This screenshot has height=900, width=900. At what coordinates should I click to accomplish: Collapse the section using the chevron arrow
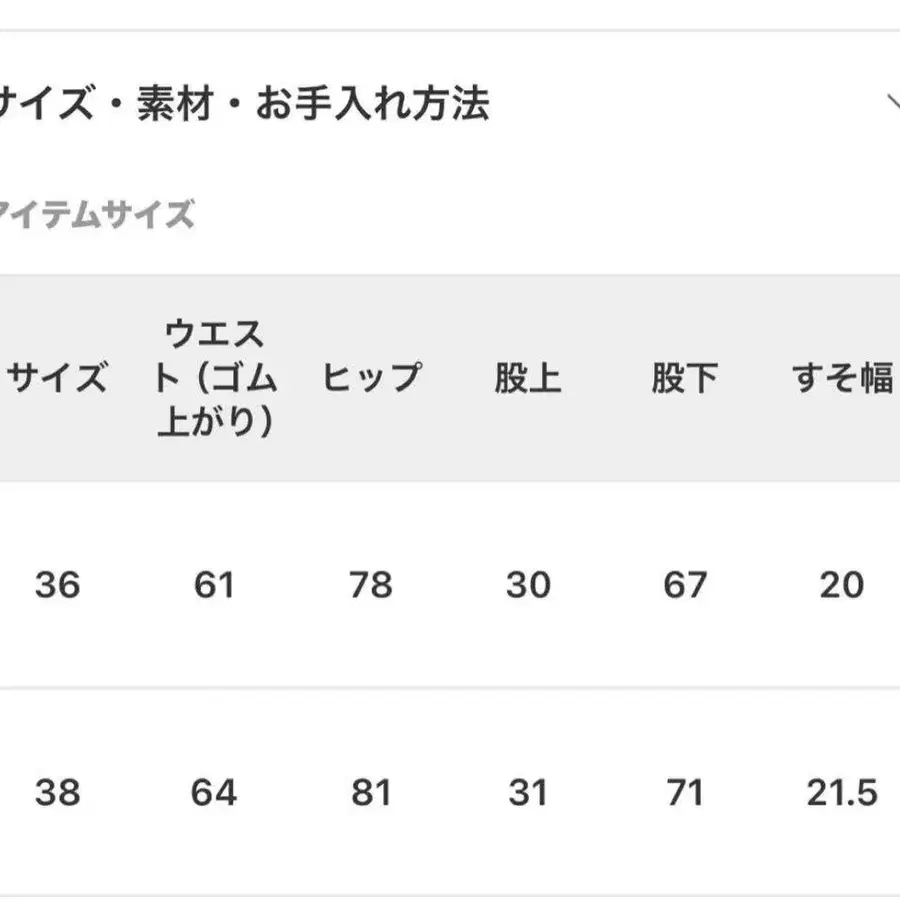pos(892,102)
